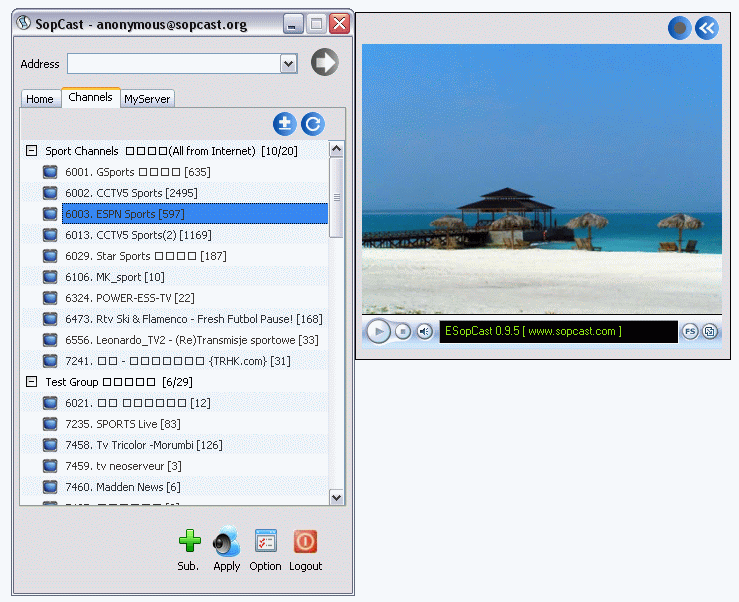The width and height of the screenshot is (739, 602).
Task: Click the TV icon of 7235. SPORTS Live
Action: click(50, 424)
